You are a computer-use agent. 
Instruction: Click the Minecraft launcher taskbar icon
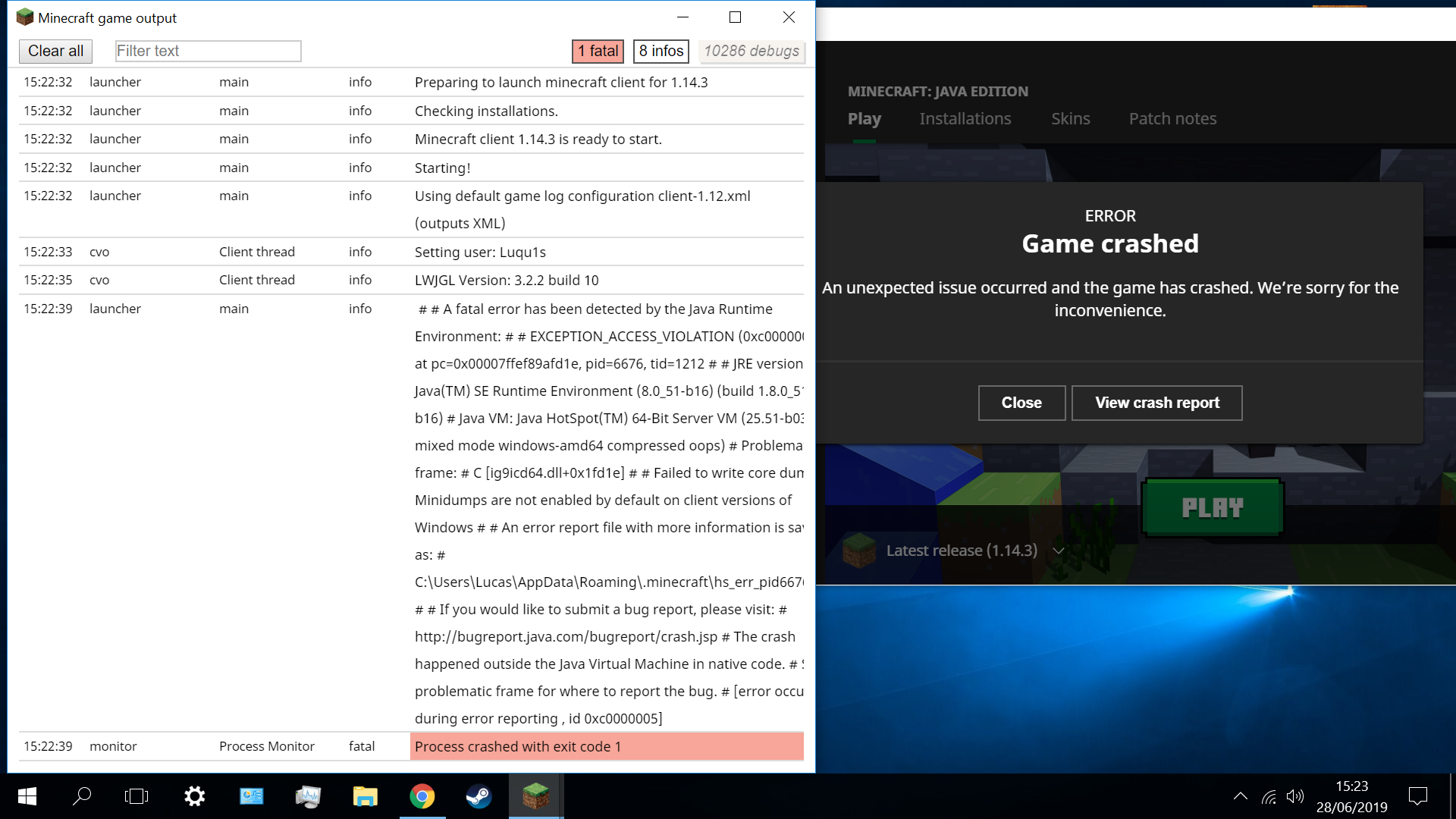(535, 796)
